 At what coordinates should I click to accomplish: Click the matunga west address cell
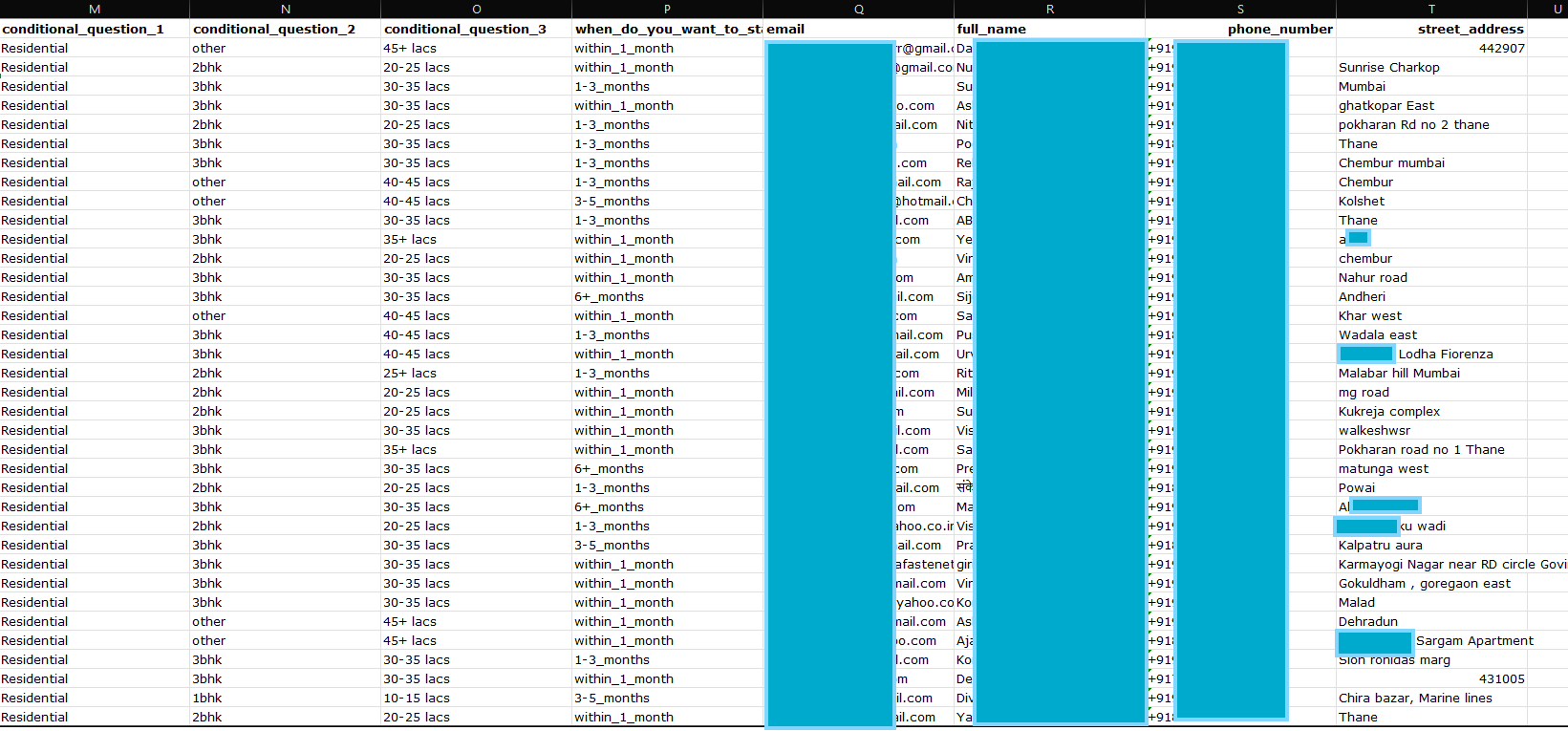1432,468
